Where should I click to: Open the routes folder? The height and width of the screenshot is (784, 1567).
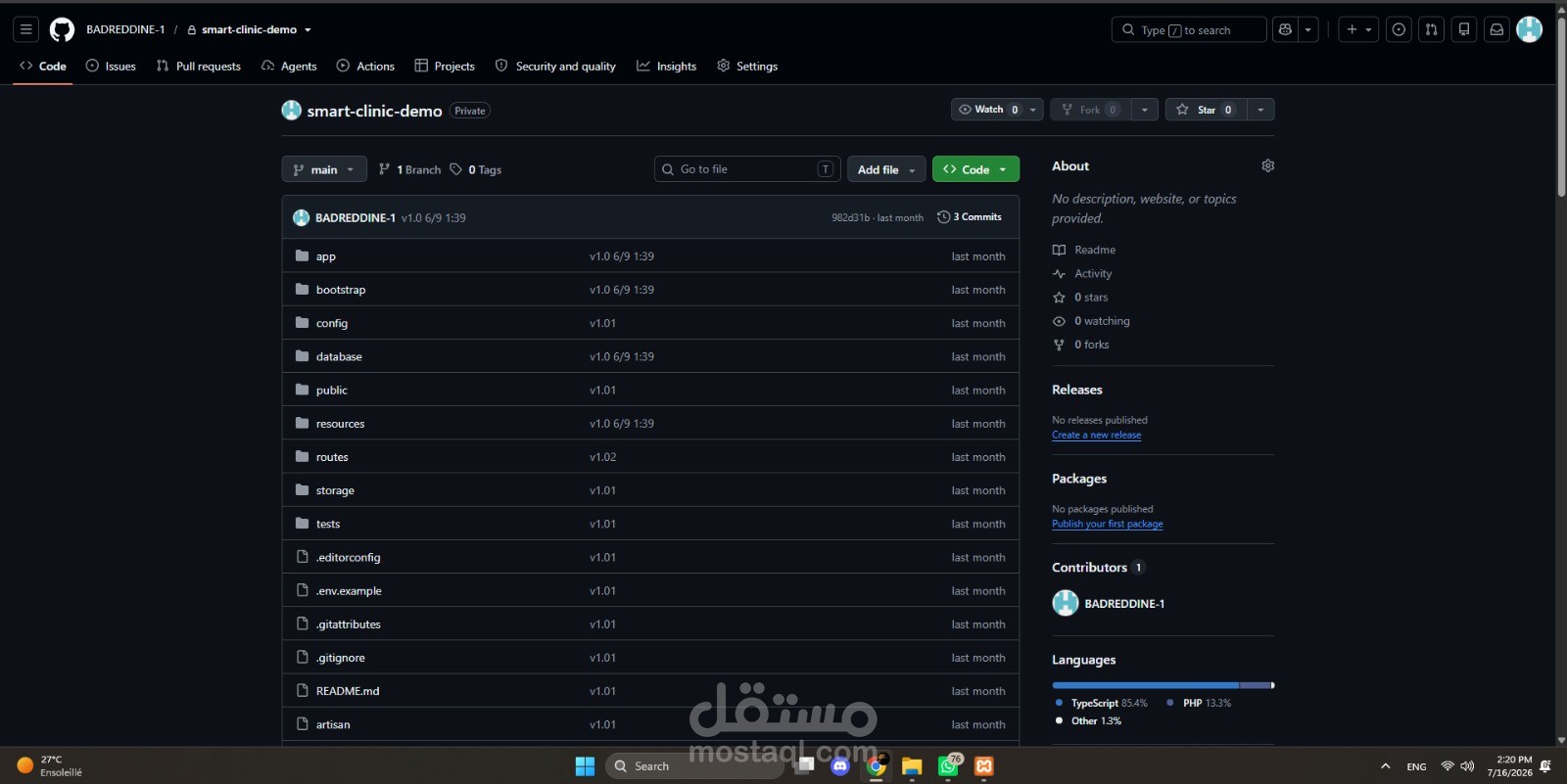click(x=332, y=457)
